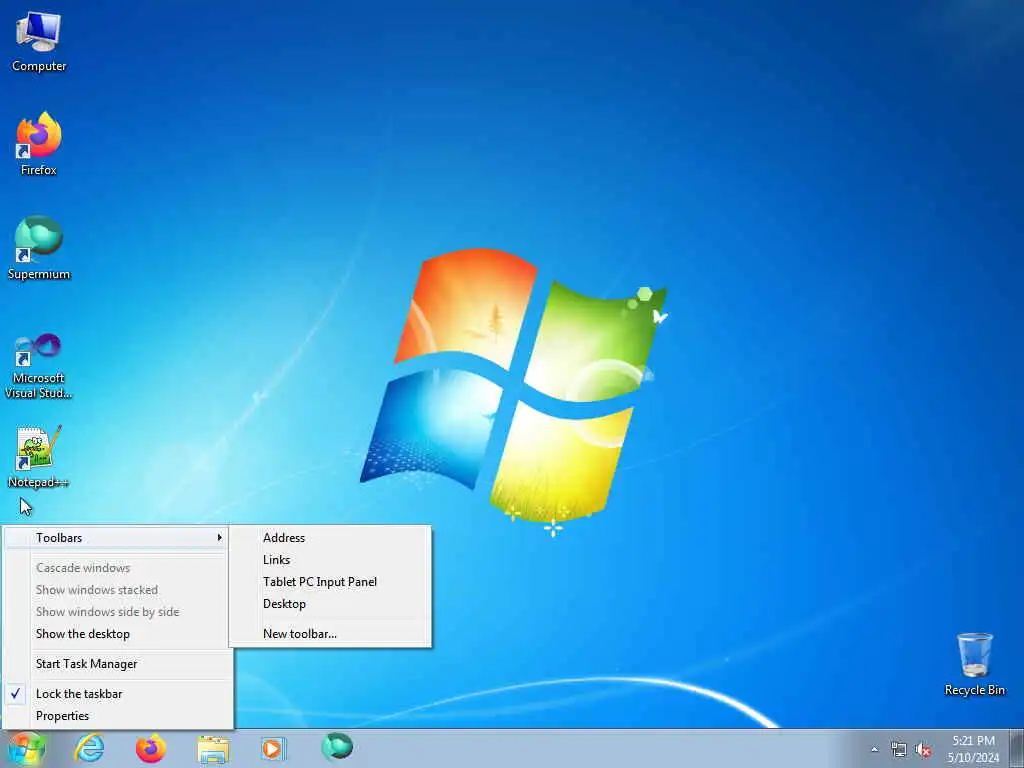Screen dimensions: 1024x768
Task: Open the Start menu orb
Action: (x=26, y=748)
